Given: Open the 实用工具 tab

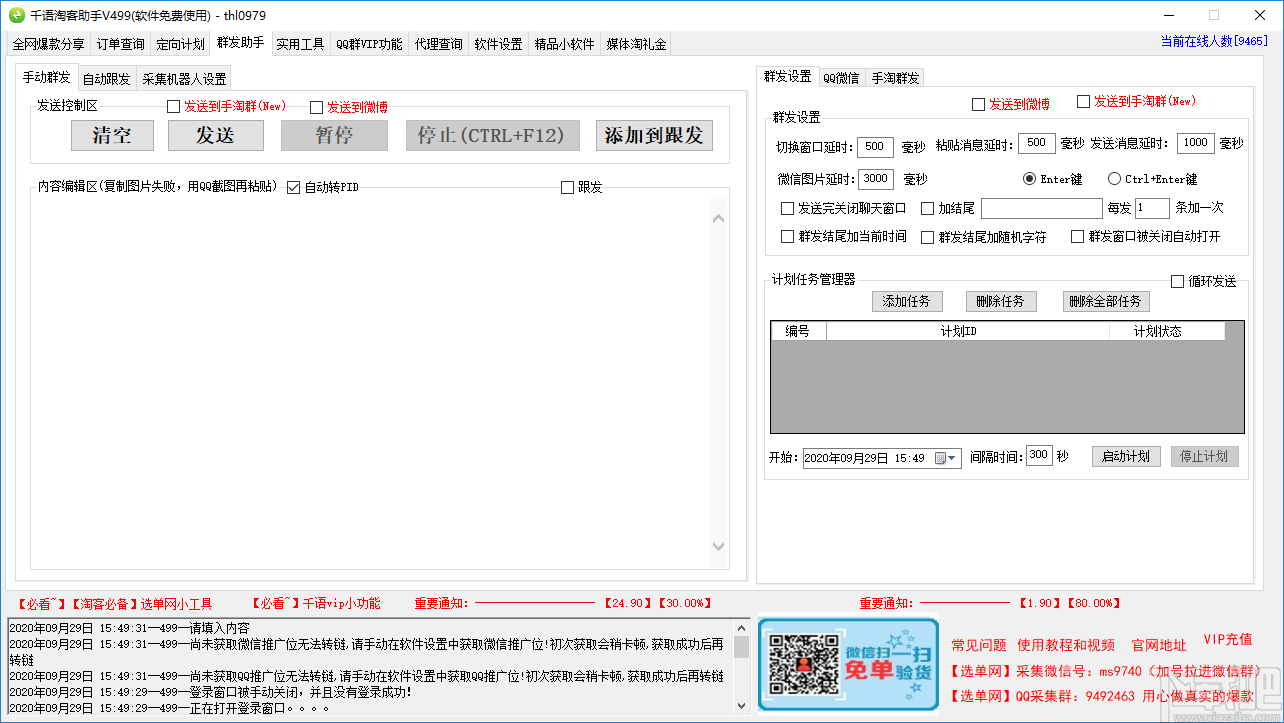Looking at the screenshot, I should pyautogui.click(x=301, y=44).
